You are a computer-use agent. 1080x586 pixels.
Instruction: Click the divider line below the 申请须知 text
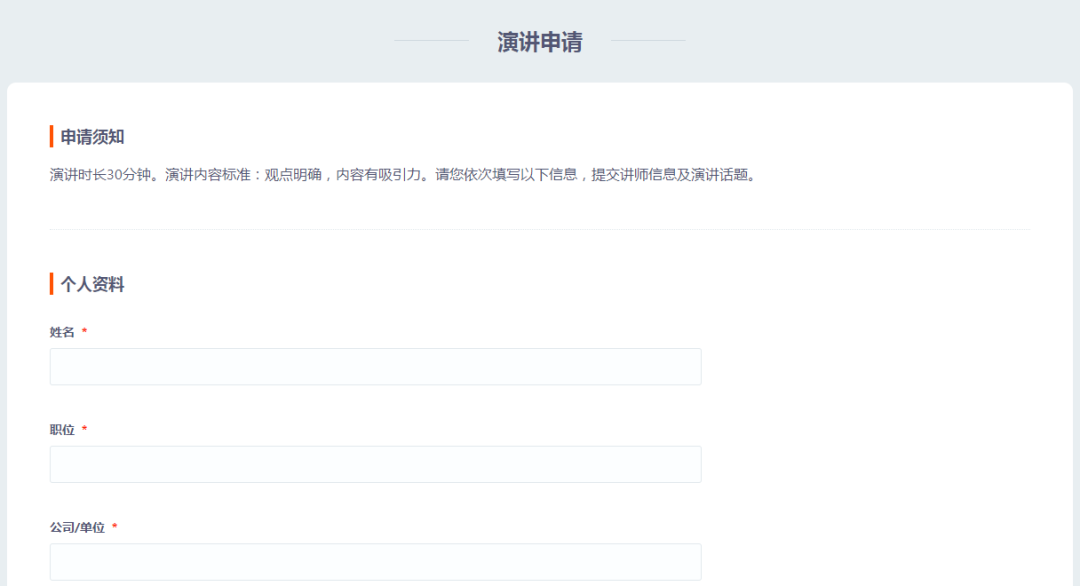coord(540,229)
